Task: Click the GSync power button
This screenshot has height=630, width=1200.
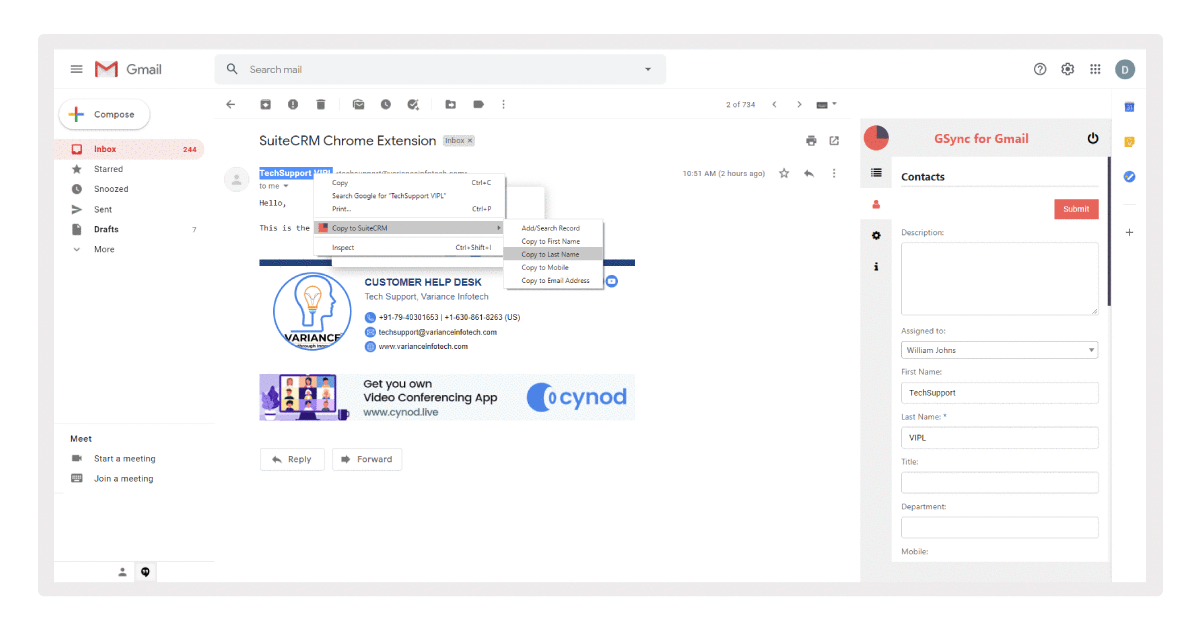Action: [1093, 138]
